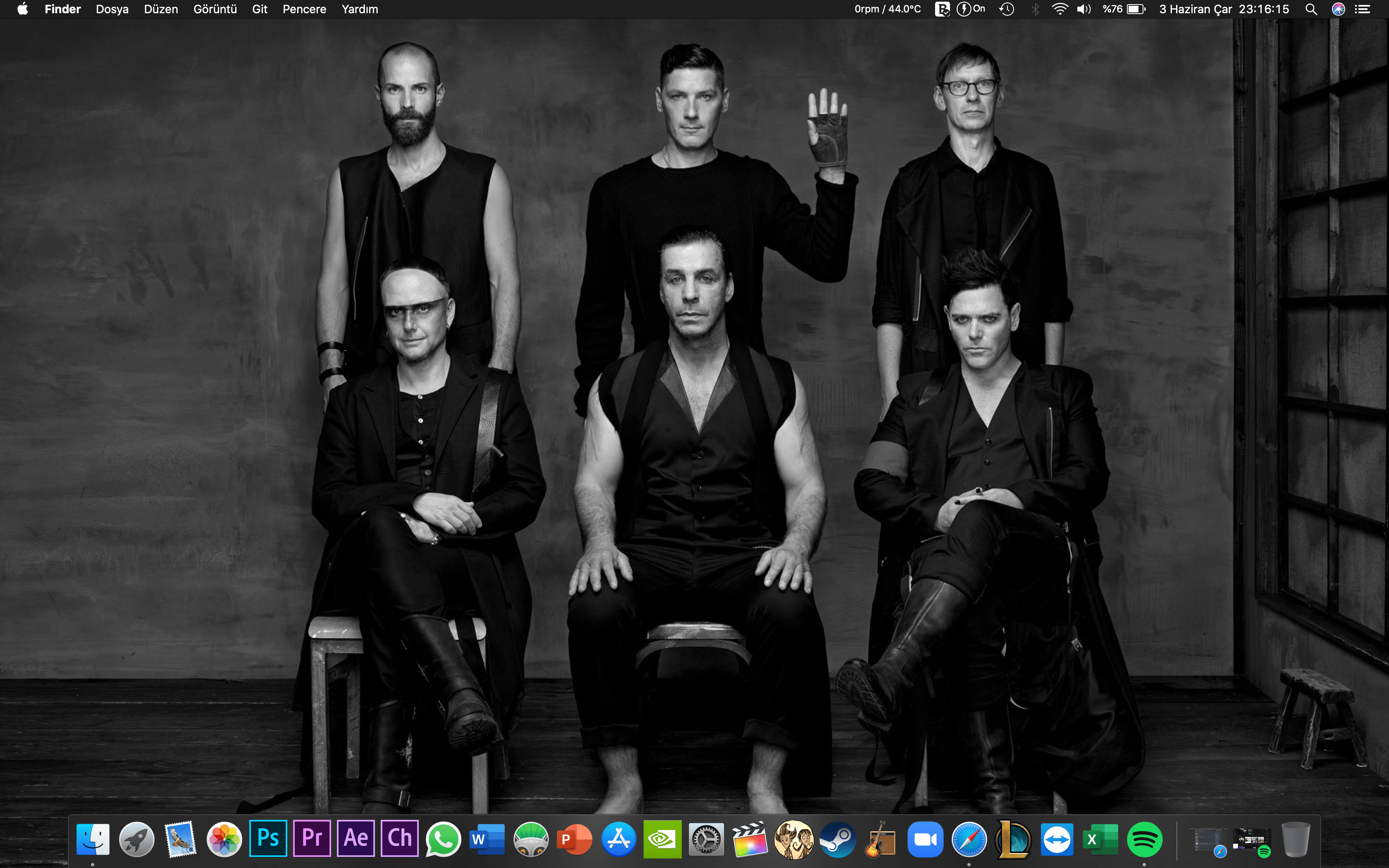Expand the battery %76 status menu
Screen dimensions: 1389x868
1124,9
